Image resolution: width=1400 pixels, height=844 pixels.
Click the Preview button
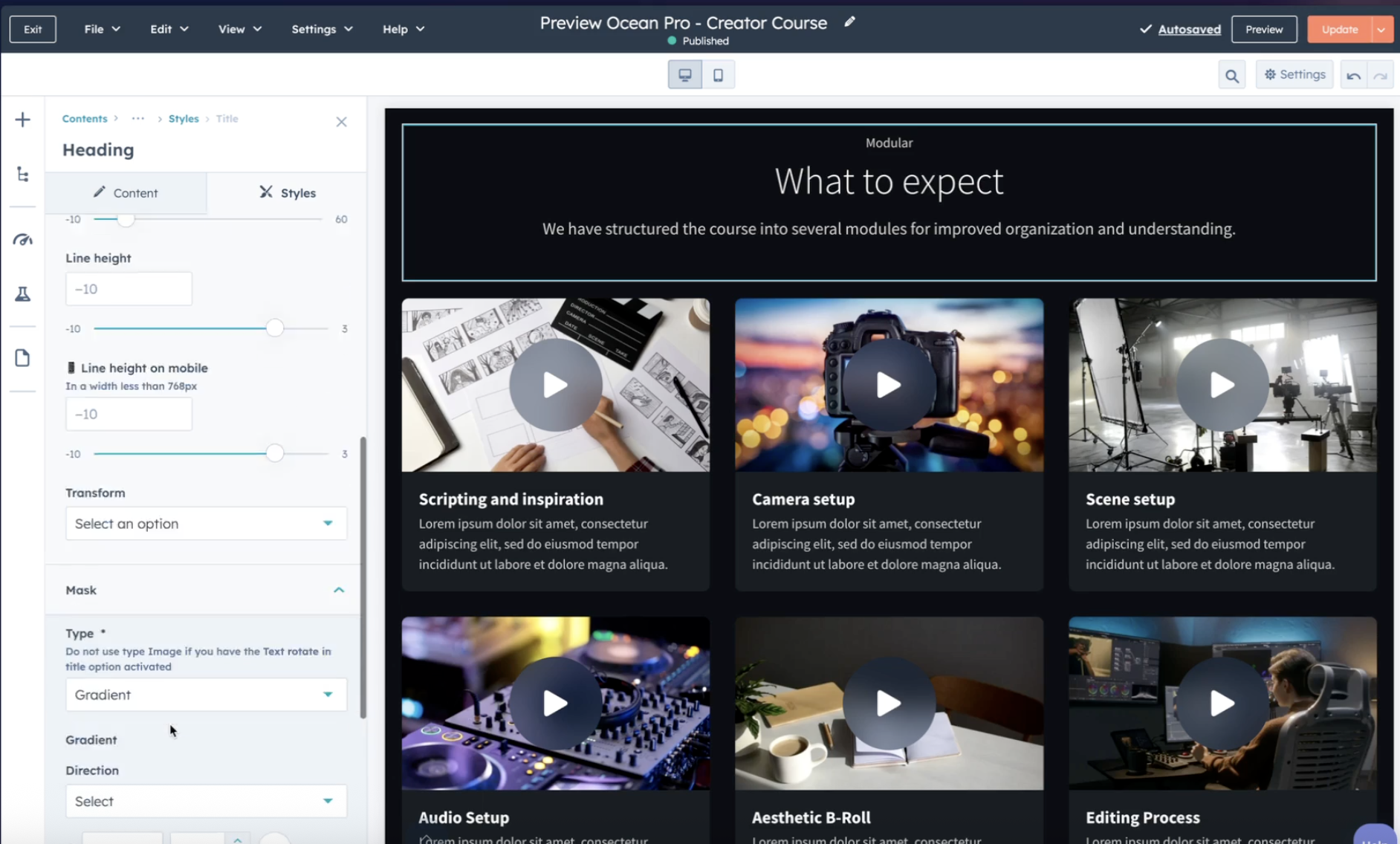1263,29
